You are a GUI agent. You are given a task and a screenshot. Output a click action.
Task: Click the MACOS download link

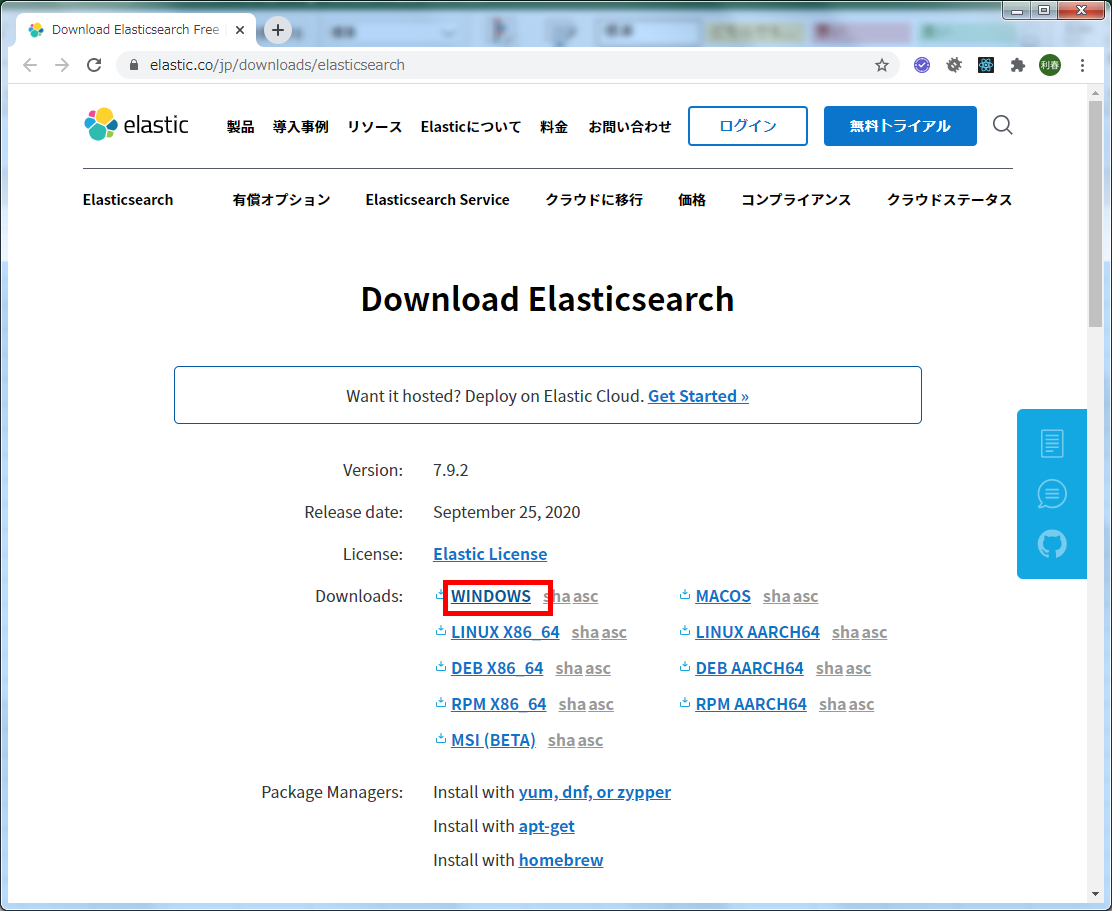pyautogui.click(x=722, y=596)
